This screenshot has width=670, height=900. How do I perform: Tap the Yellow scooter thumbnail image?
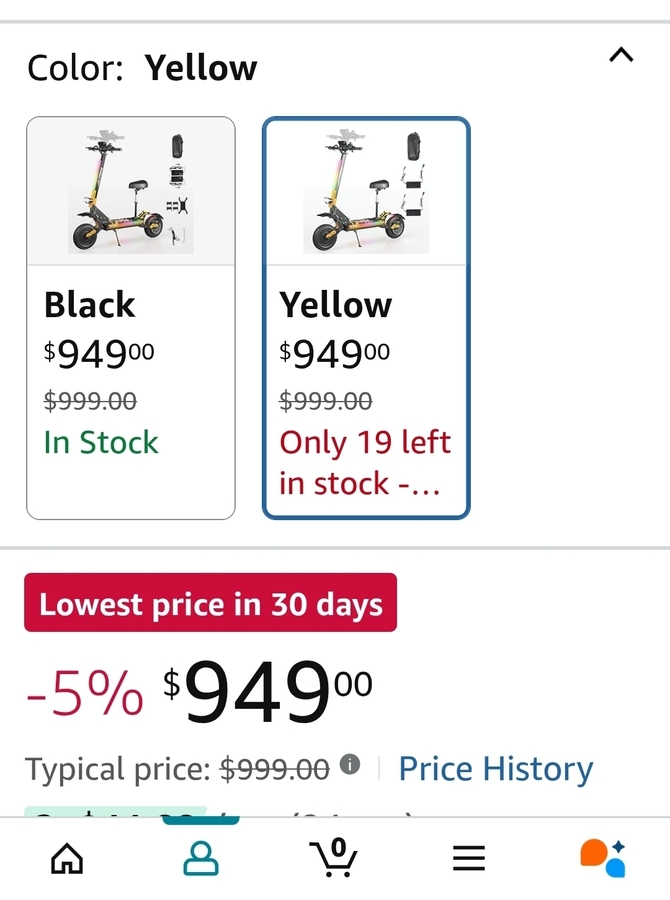coord(366,192)
